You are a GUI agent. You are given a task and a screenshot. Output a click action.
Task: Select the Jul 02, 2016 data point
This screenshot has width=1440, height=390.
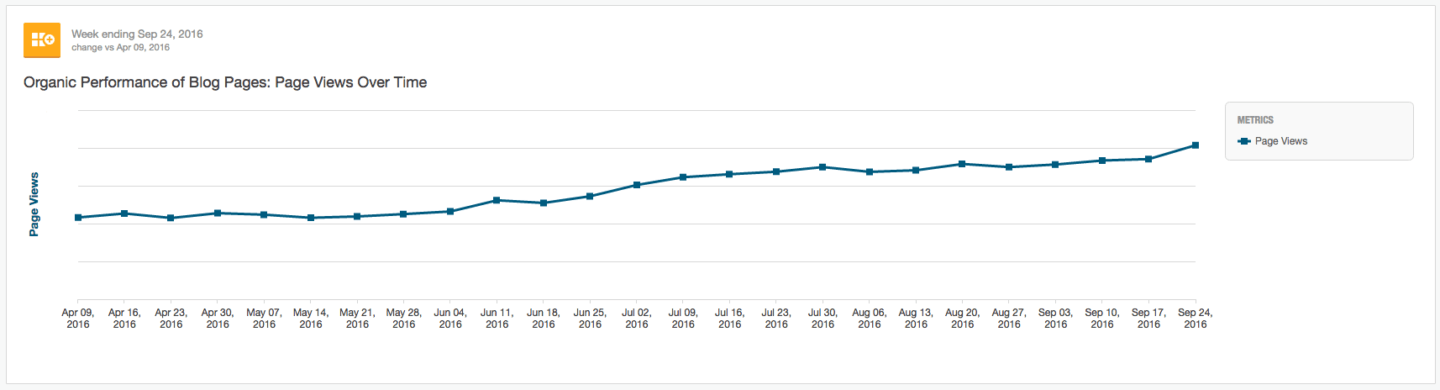tap(637, 185)
